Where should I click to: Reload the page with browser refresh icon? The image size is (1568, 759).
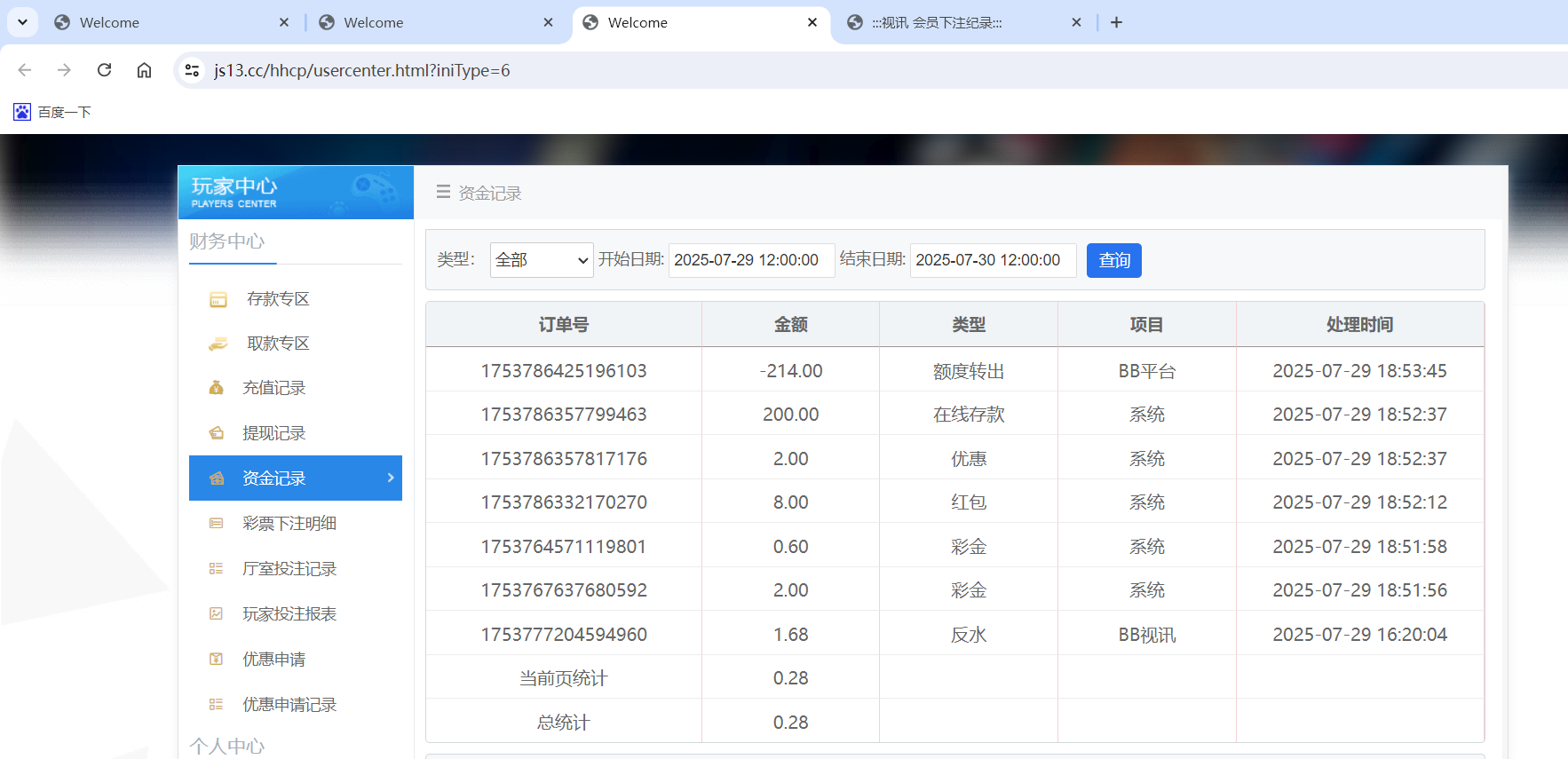tap(104, 70)
